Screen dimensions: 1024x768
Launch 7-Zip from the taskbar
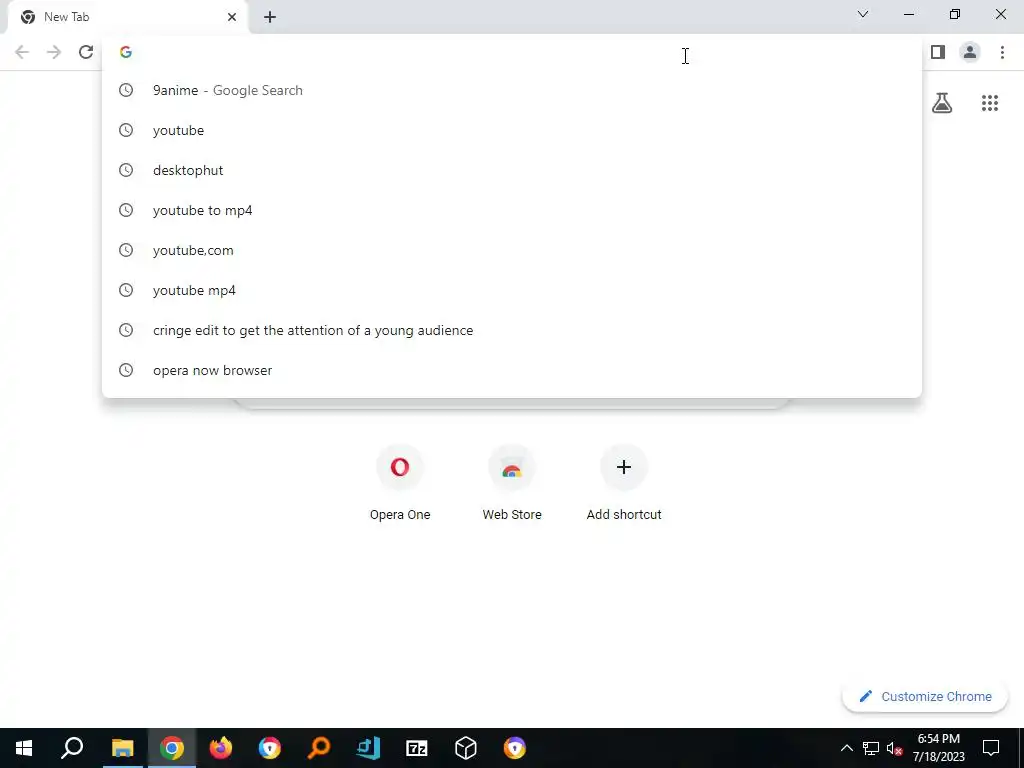click(417, 748)
